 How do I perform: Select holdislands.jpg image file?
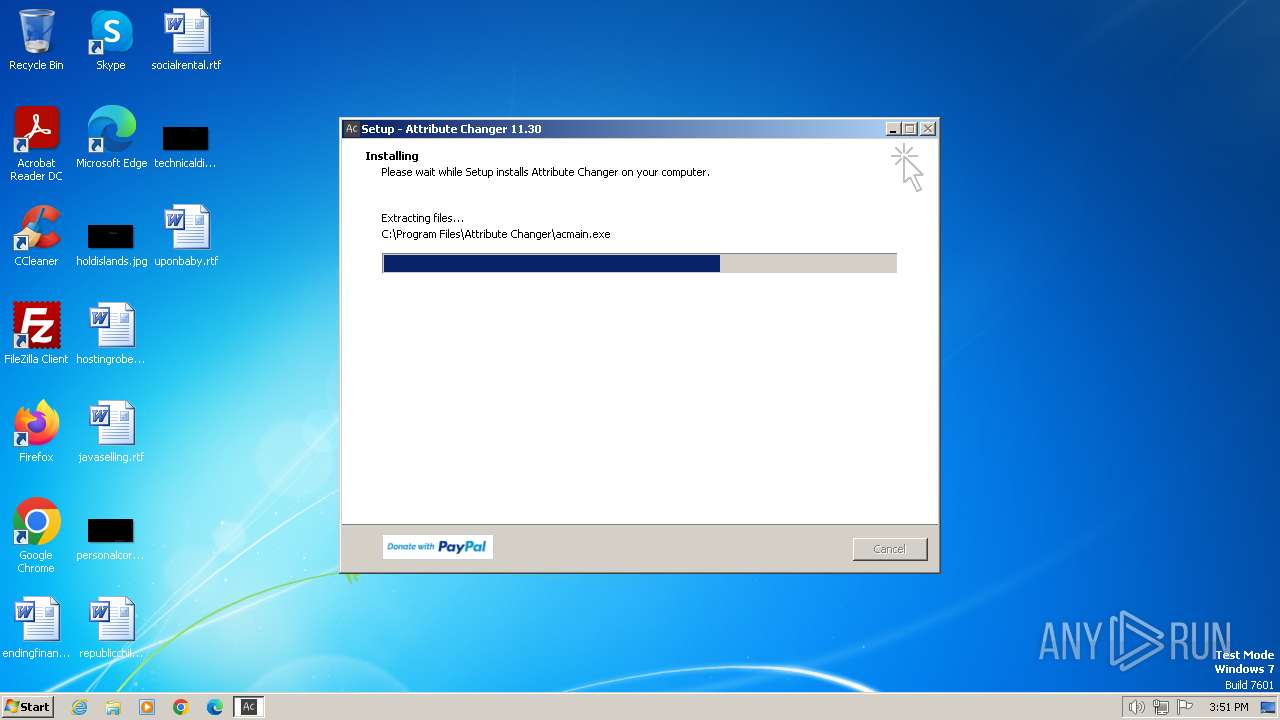[x=111, y=244]
